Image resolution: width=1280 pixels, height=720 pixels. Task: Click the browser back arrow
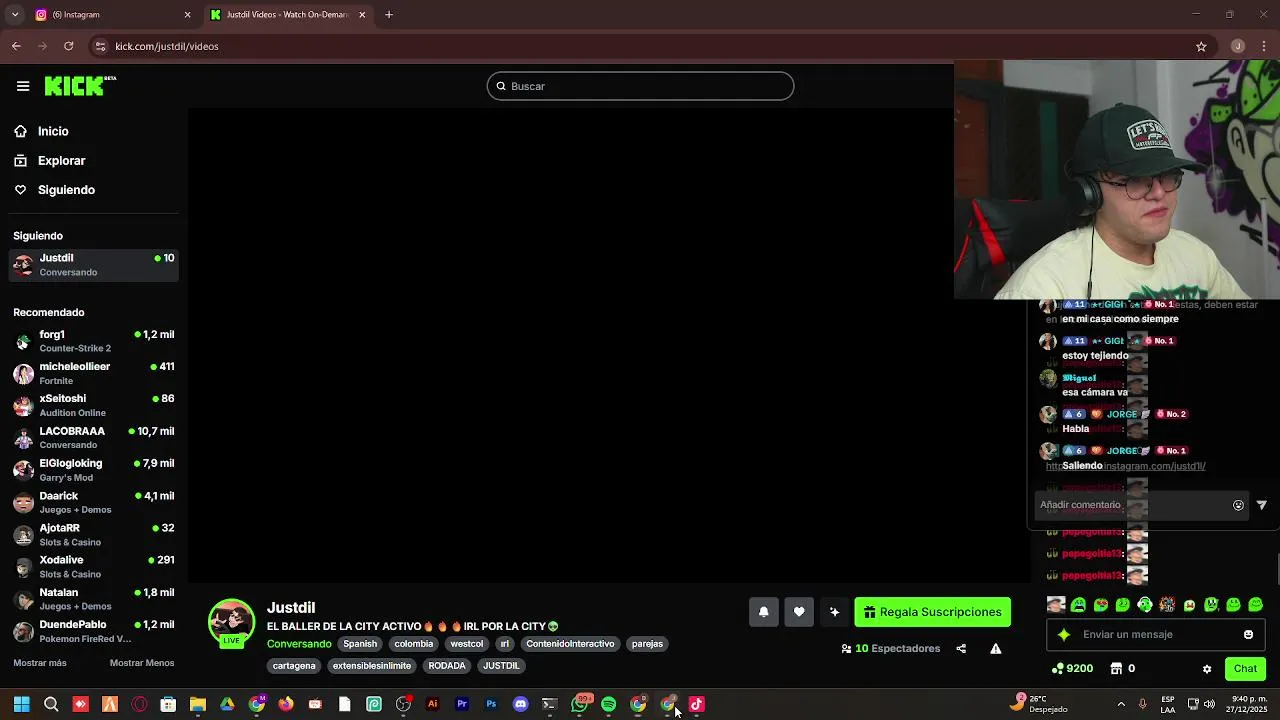[16, 46]
